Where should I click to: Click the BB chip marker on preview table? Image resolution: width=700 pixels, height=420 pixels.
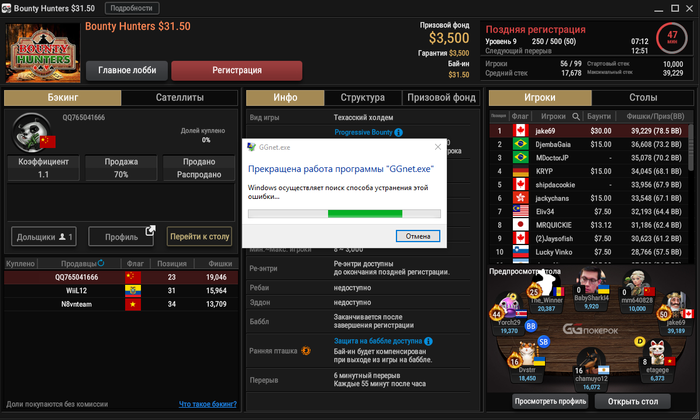531,326
